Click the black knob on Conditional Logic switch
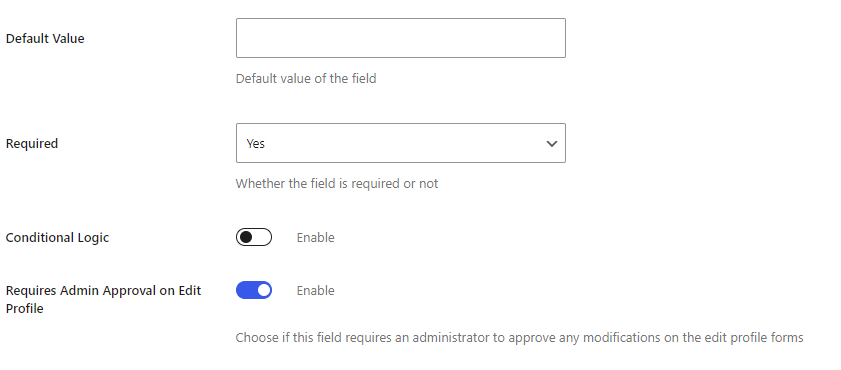 click(x=246, y=237)
